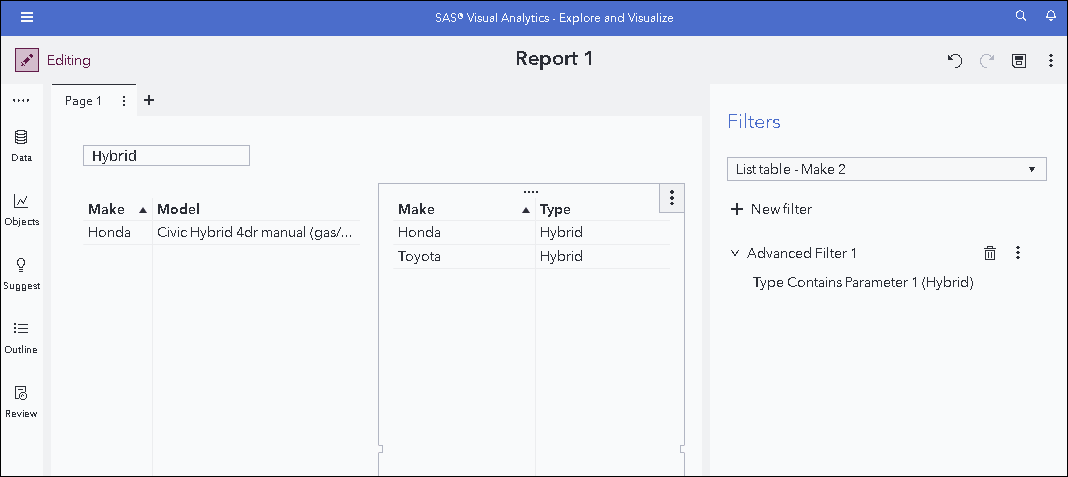Click the New filter button
This screenshot has height=477, width=1068.
tap(771, 209)
